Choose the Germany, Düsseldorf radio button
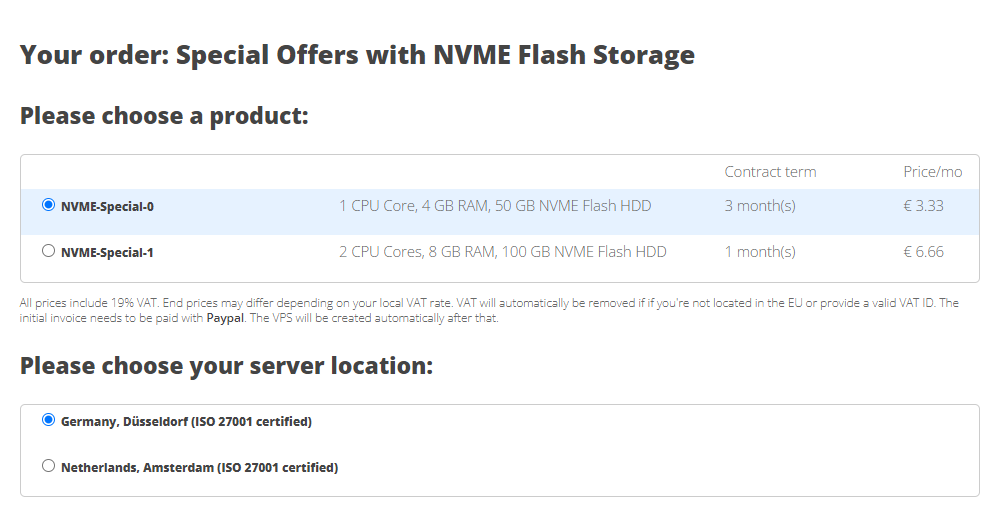Viewport: 987px width, 515px height. tap(48, 420)
